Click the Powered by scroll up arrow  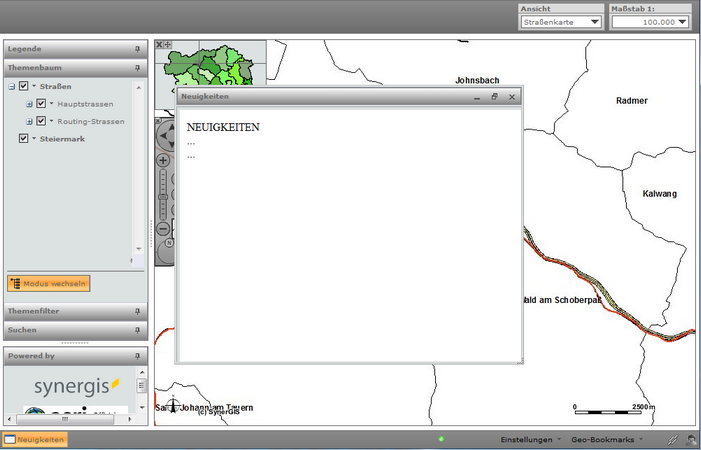[142, 372]
